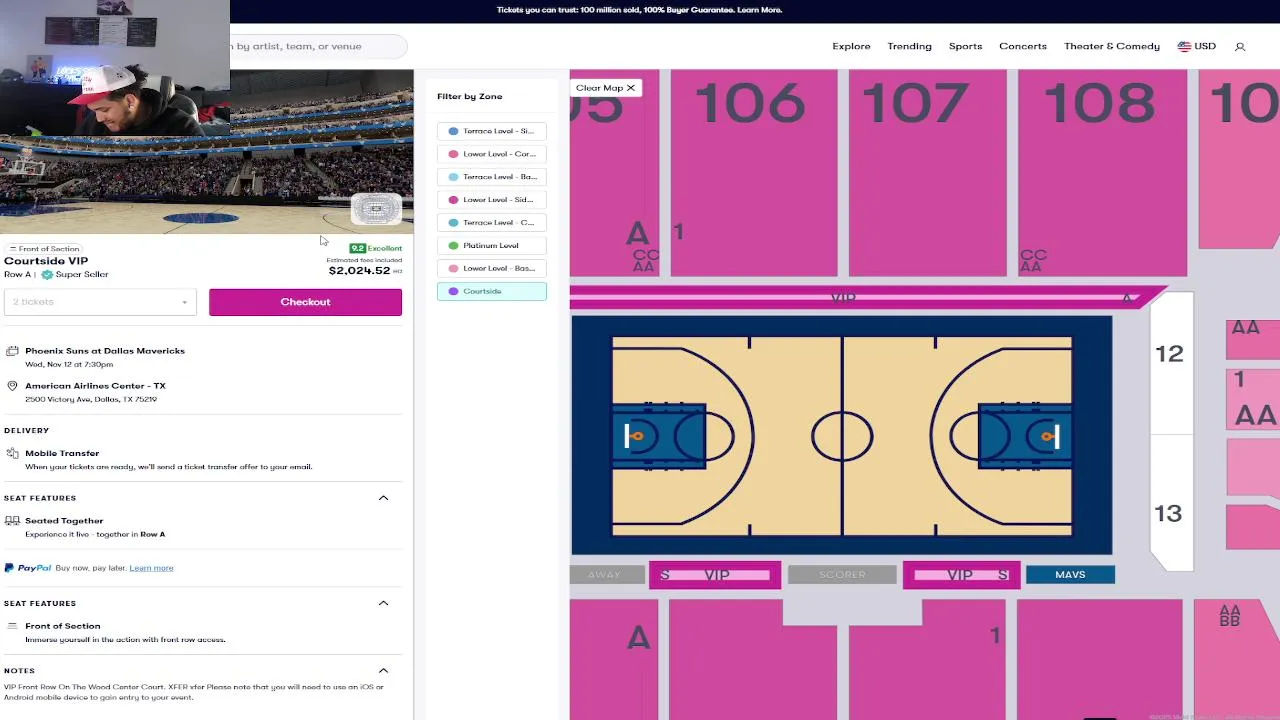The width and height of the screenshot is (1280, 720).
Task: Toggle the Lower Level - Sid... zone filter
Action: point(492,200)
